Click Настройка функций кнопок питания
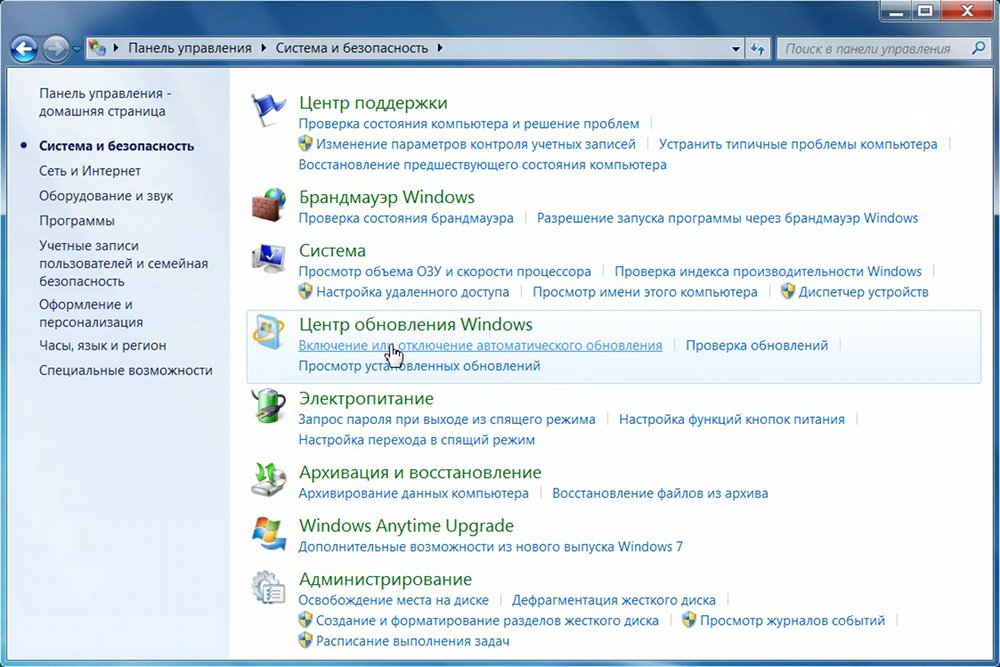 coord(732,420)
